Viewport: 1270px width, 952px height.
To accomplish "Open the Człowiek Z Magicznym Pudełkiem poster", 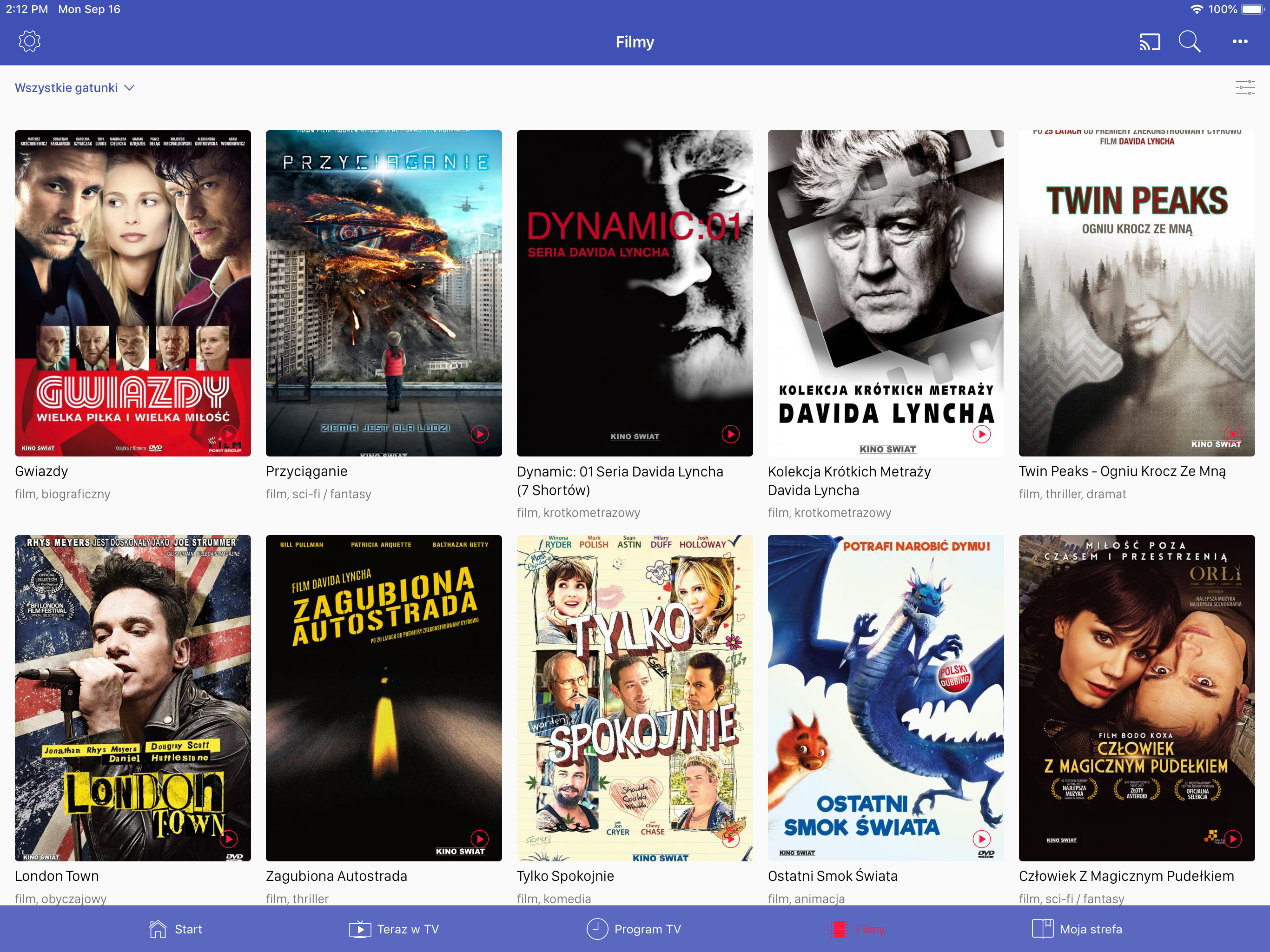I will tap(1137, 698).
